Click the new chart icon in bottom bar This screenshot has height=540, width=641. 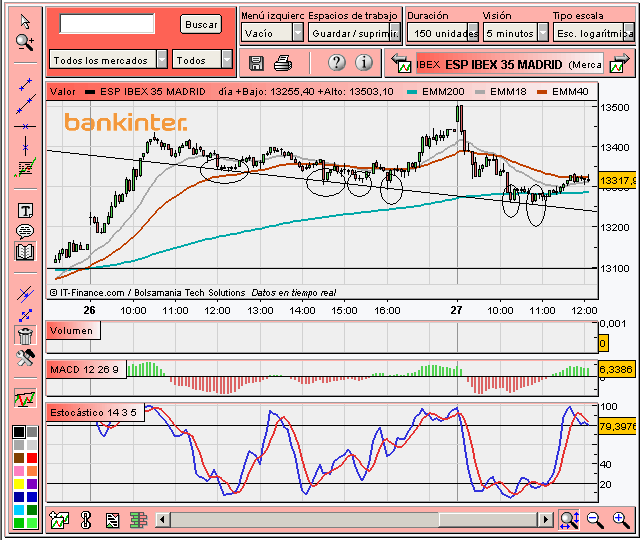59,520
